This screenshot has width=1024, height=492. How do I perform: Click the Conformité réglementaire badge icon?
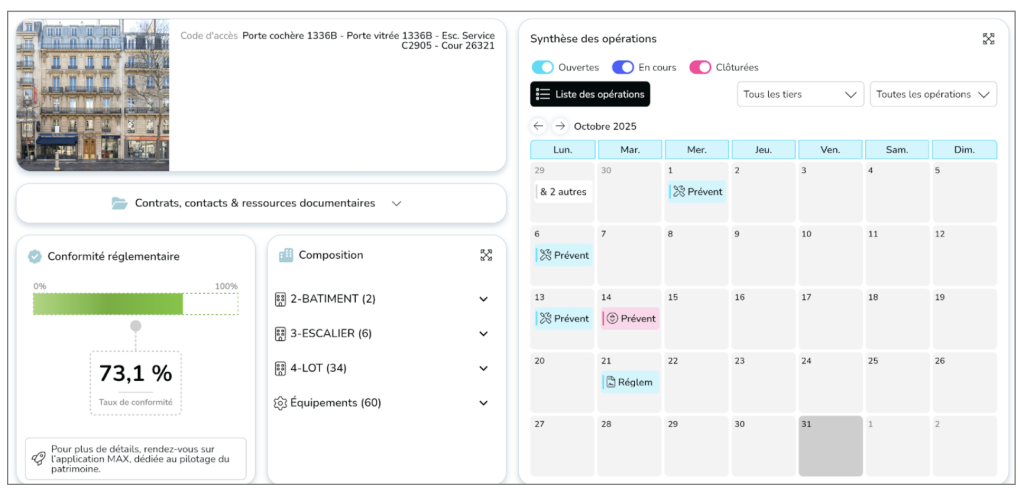point(35,257)
